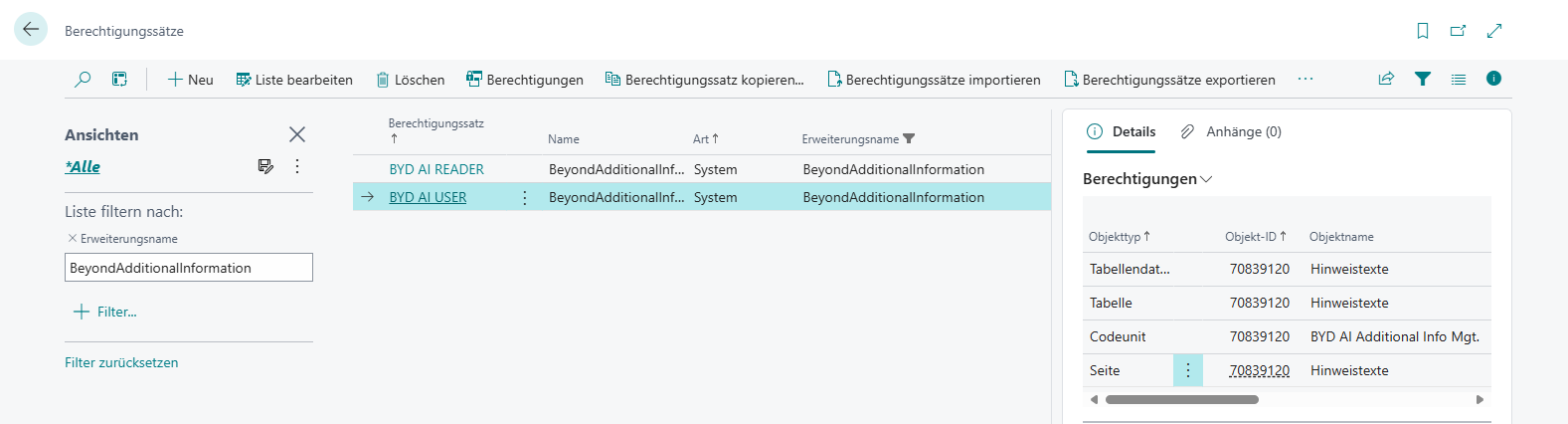Open the BYD AI READER link

coord(436,169)
